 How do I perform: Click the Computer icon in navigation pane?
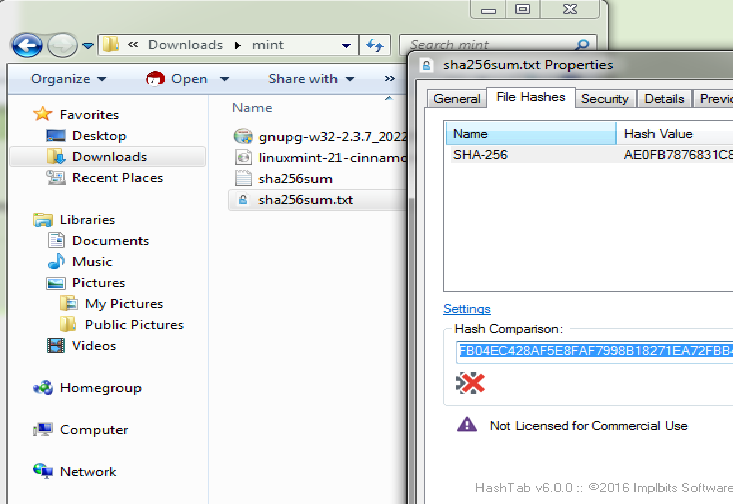click(43, 429)
